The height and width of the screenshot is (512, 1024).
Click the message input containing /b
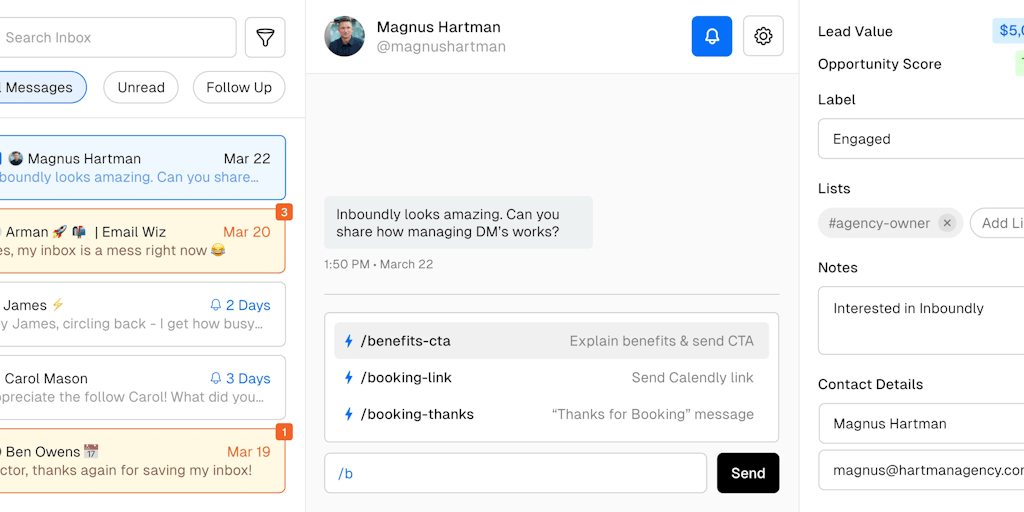tap(515, 473)
